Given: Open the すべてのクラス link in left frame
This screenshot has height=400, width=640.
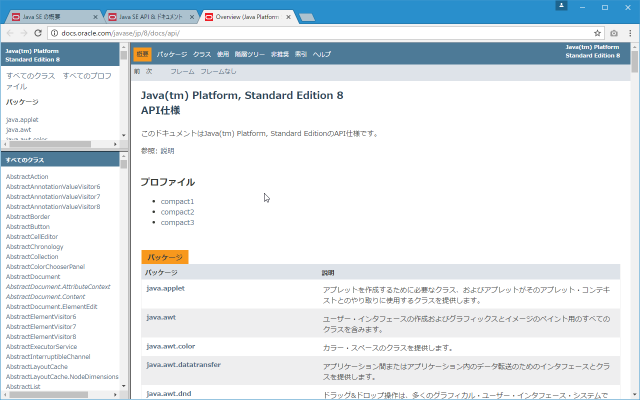Looking at the screenshot, I should 31,76.
